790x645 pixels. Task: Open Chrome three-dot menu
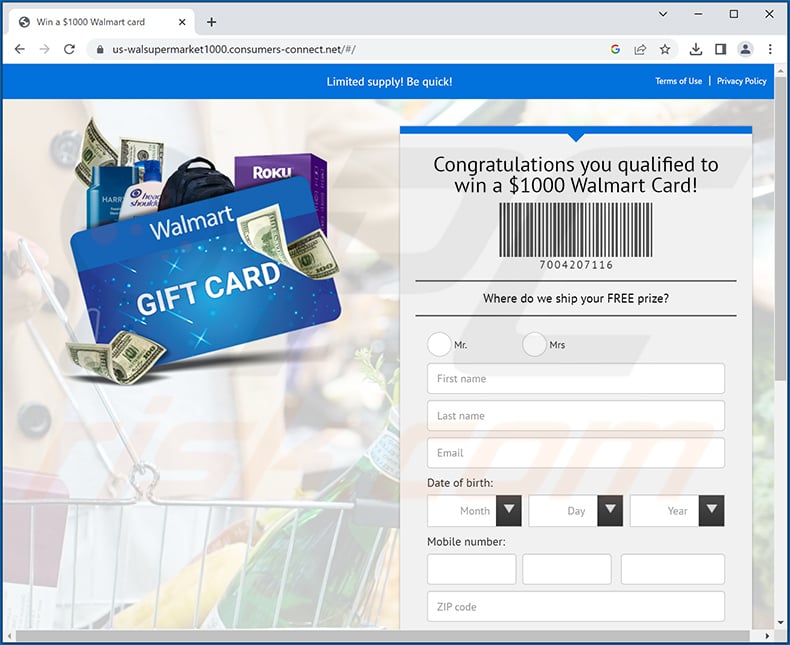click(770, 49)
